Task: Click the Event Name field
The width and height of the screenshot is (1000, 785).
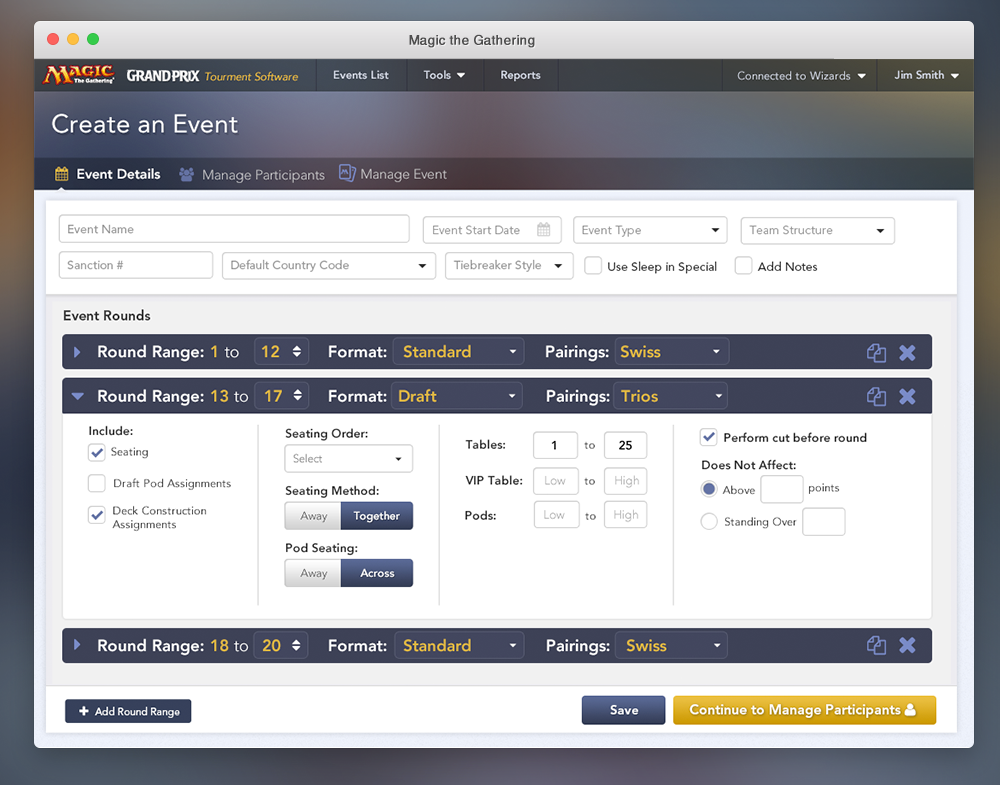Action: 234,229
